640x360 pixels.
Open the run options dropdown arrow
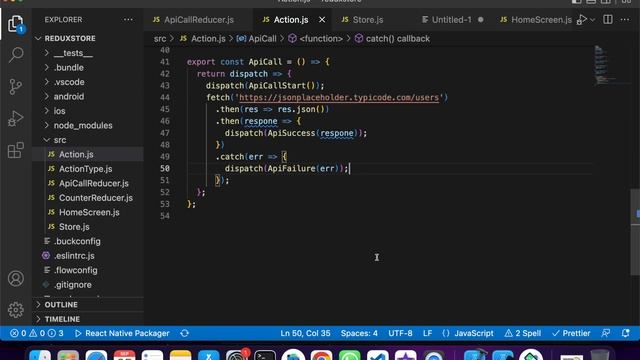(593, 20)
